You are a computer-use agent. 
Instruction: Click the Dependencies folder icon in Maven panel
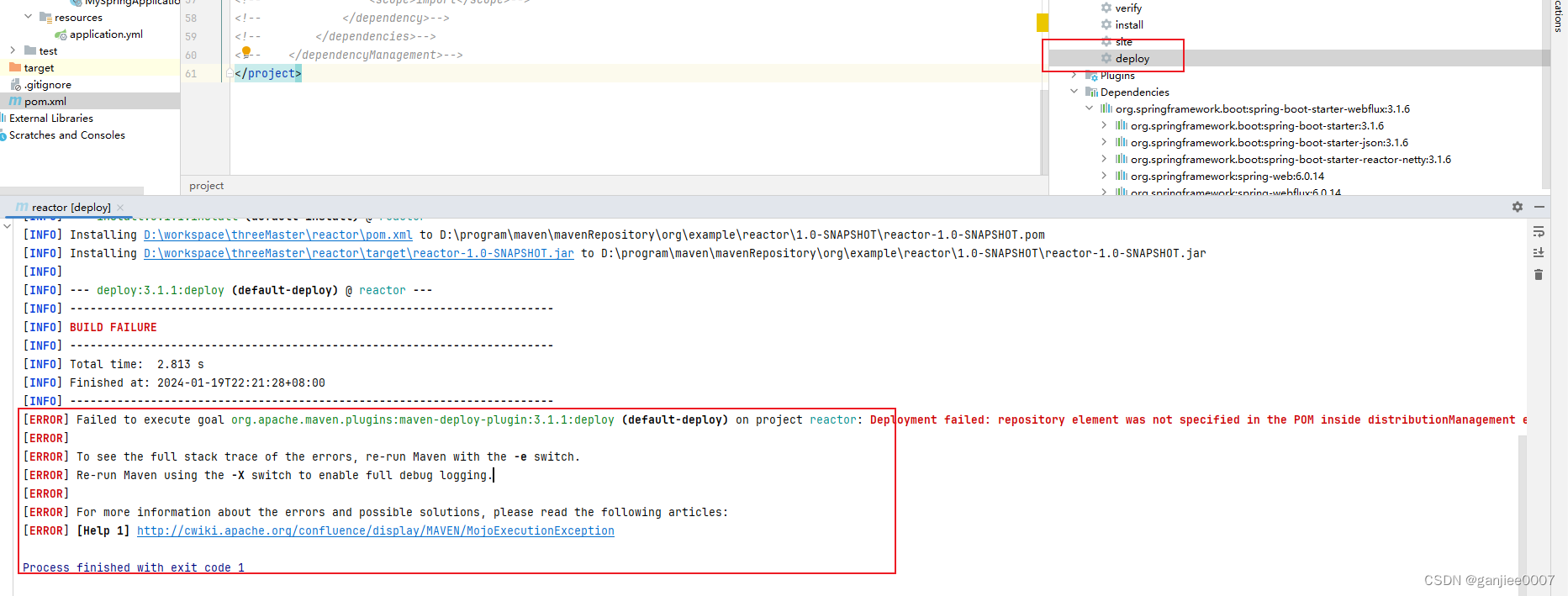pyautogui.click(x=1091, y=92)
